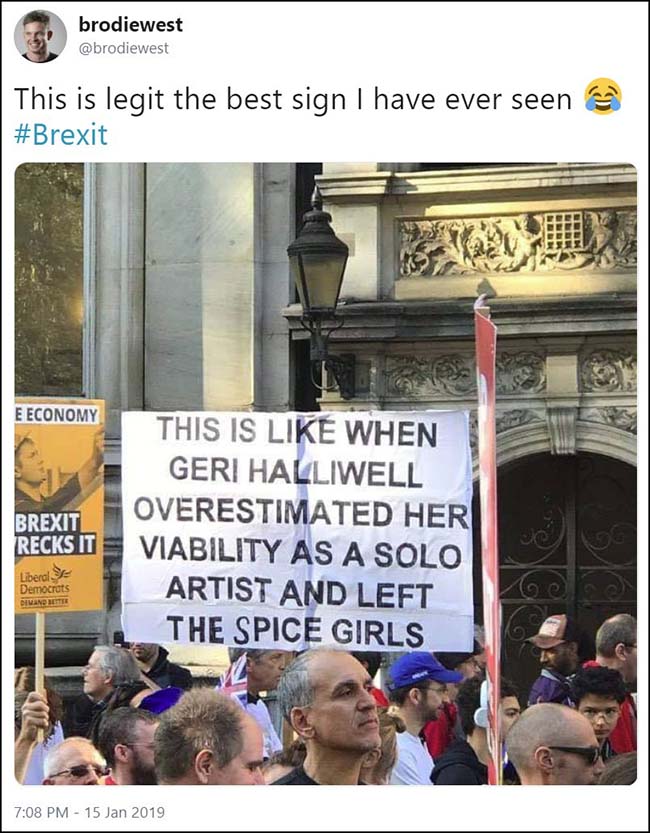Open the #Brexit hashtag
650x833 pixels.
click(x=61, y=134)
